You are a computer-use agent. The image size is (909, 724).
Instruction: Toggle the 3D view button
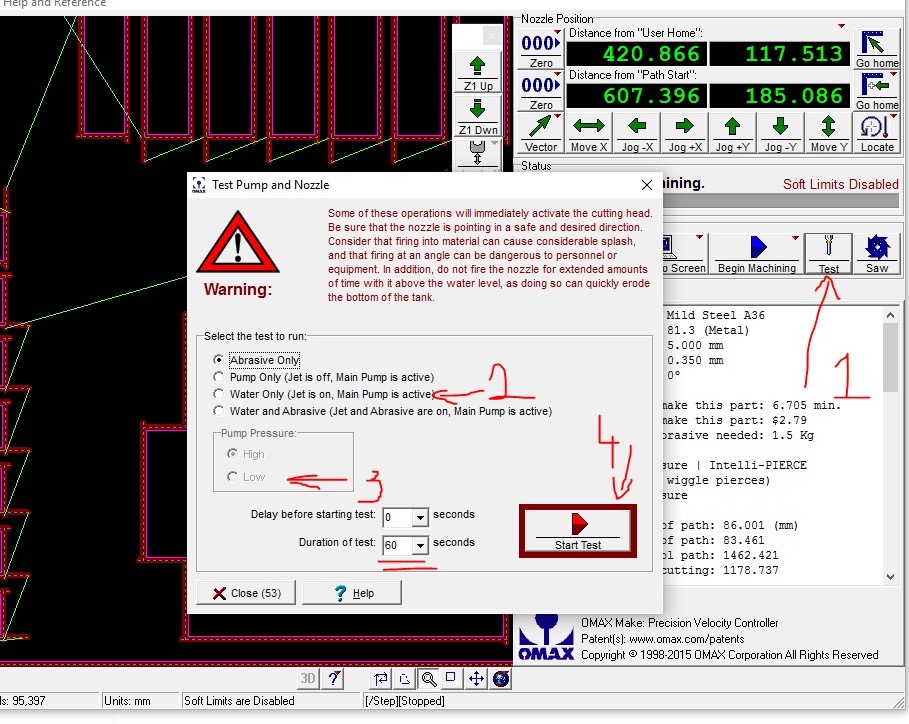pos(308,678)
